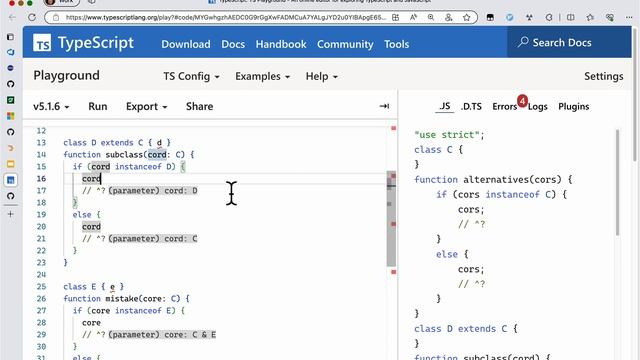Image resolution: width=640 pixels, height=360 pixels.
Task: Click the red error count badge showing 4
Action: point(522,100)
